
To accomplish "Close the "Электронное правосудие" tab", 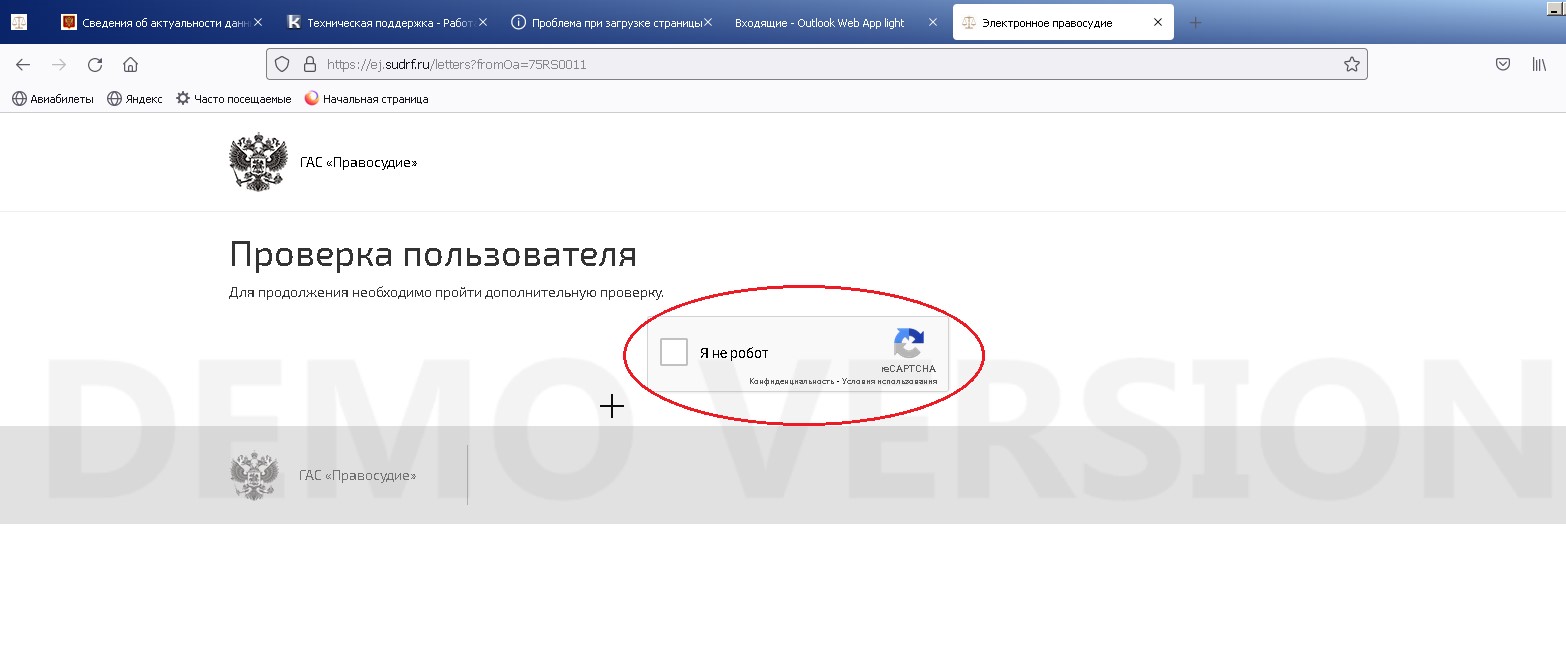I will (x=1158, y=23).
